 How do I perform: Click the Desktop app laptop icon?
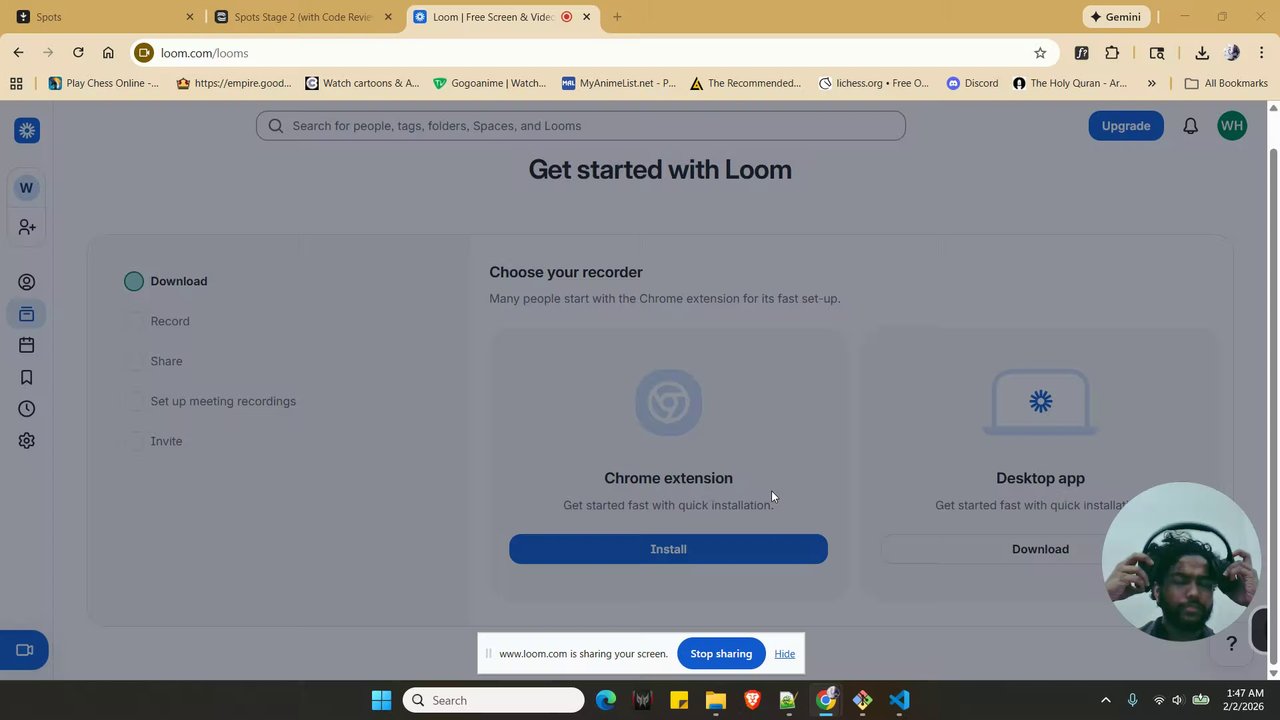(1040, 402)
